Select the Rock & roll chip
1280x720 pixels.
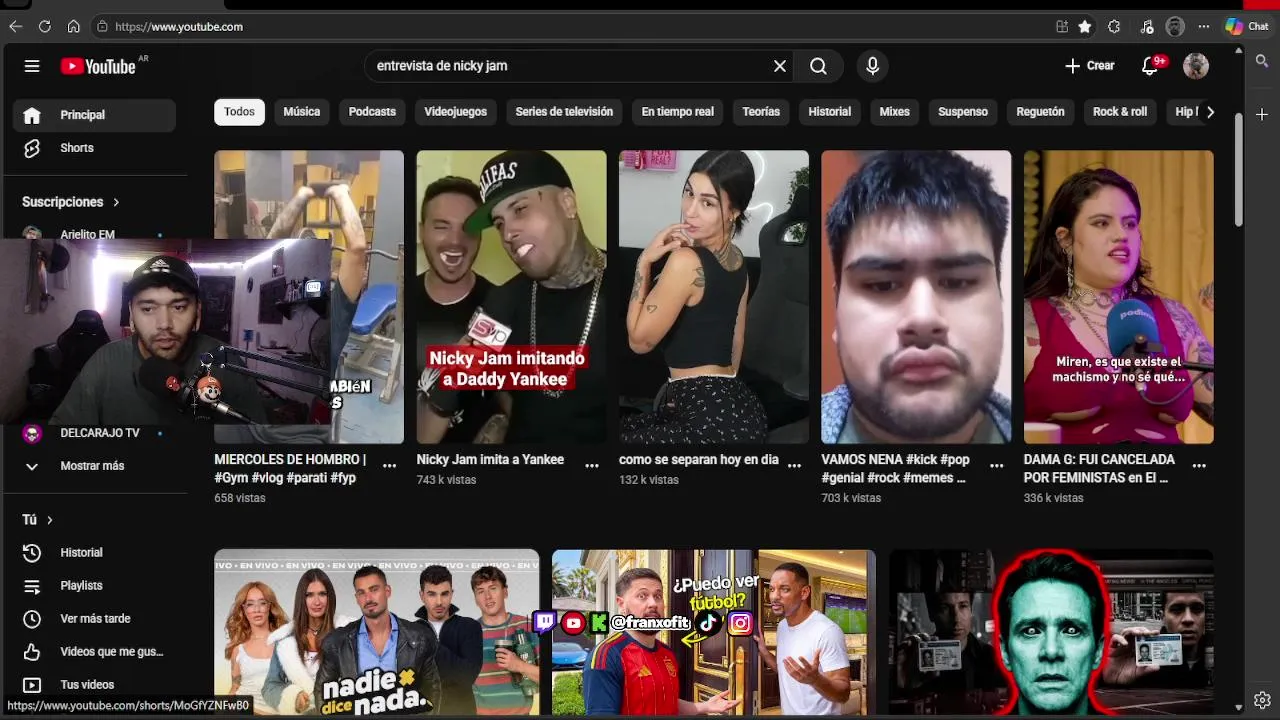click(x=1120, y=112)
